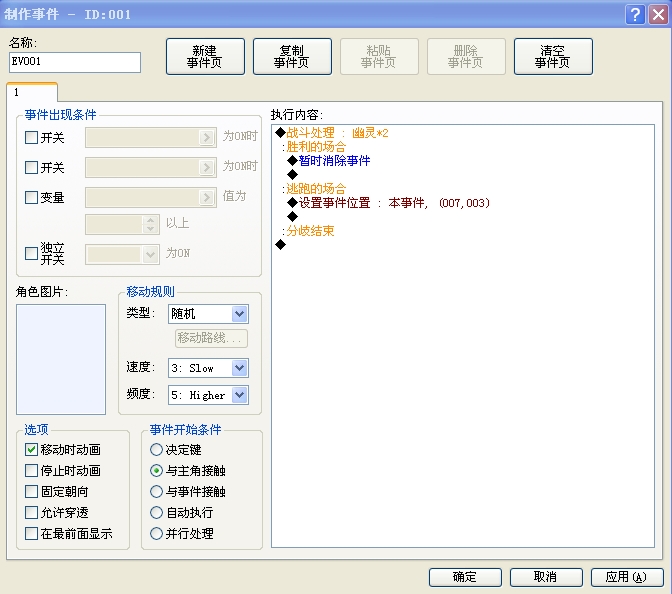672x594 pixels.
Task: Check the 停止时动画 option
Action: point(31,471)
